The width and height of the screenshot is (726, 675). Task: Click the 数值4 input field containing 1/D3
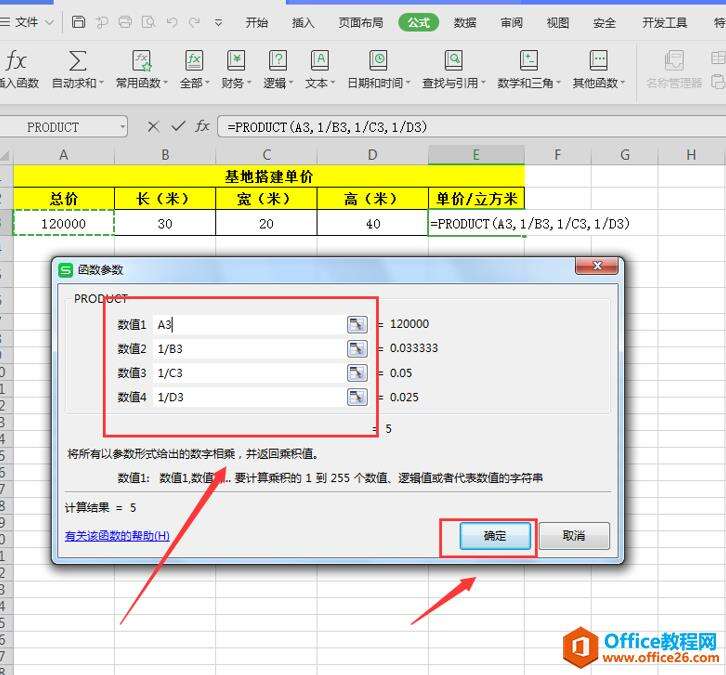(249, 397)
